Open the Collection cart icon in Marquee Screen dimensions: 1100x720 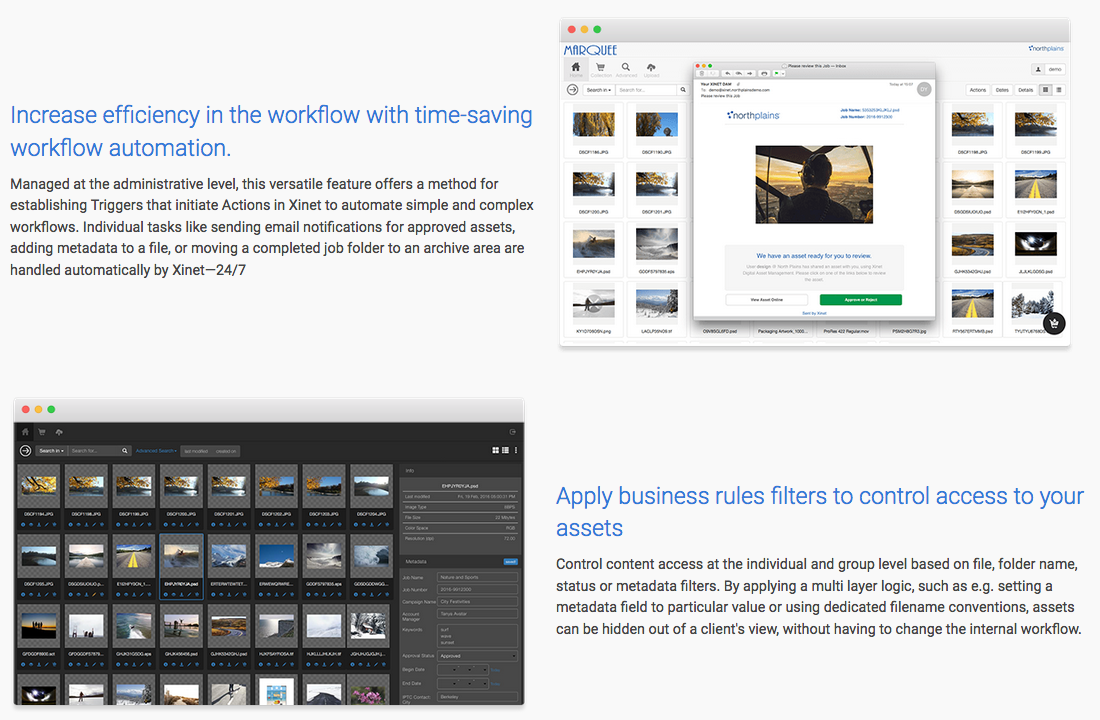[600, 69]
